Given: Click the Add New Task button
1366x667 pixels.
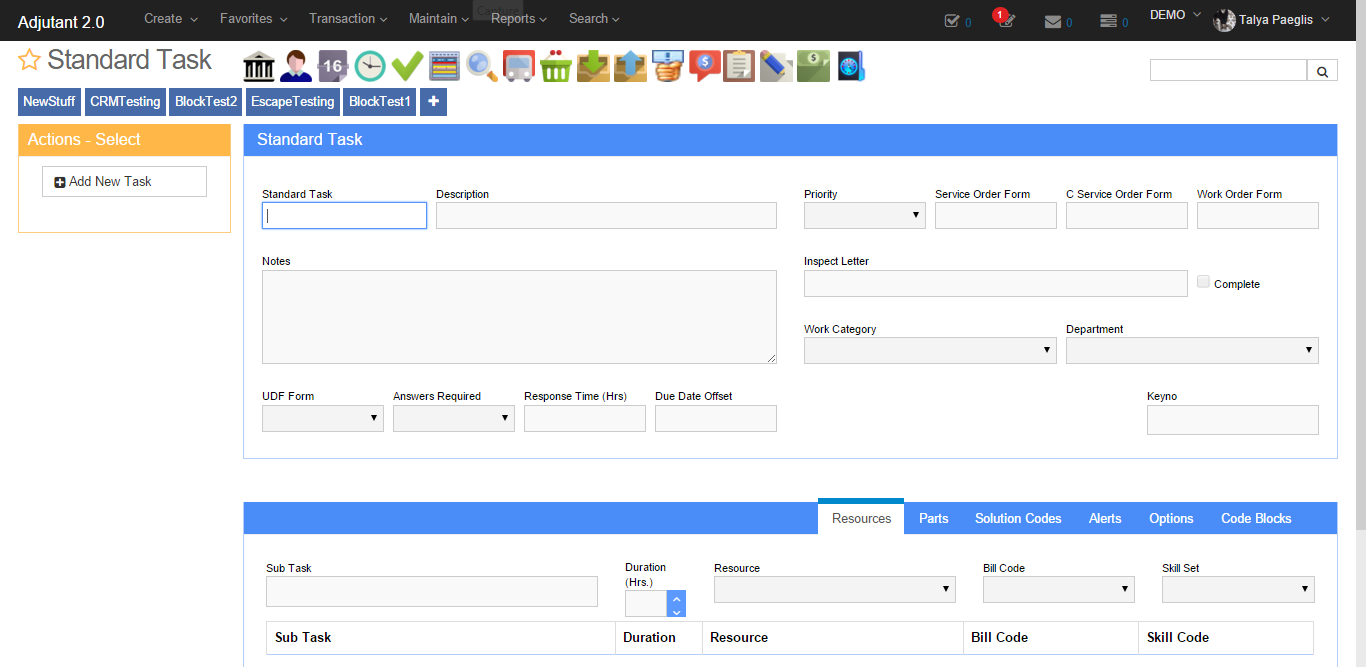Looking at the screenshot, I should 124,181.
